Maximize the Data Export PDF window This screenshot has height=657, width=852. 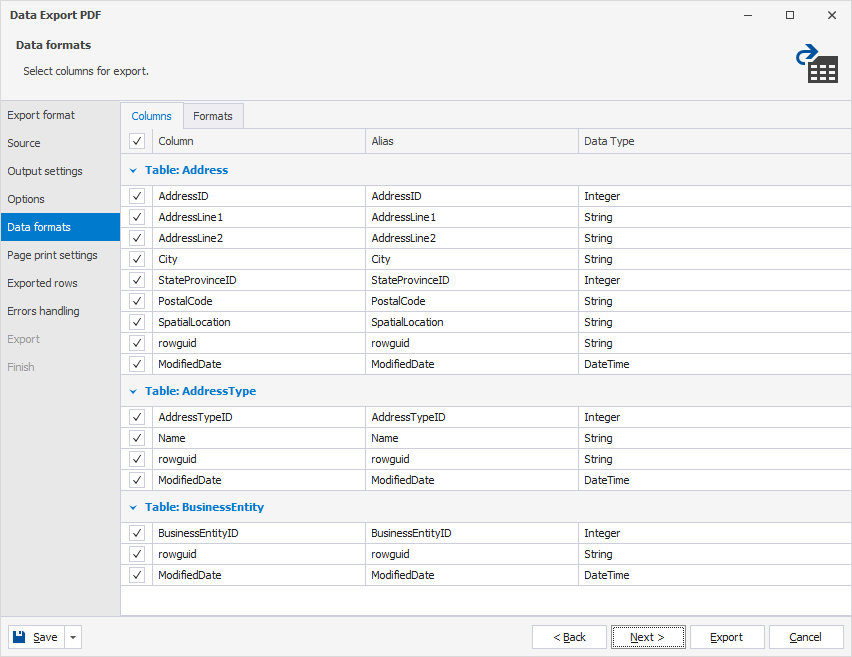(790, 15)
